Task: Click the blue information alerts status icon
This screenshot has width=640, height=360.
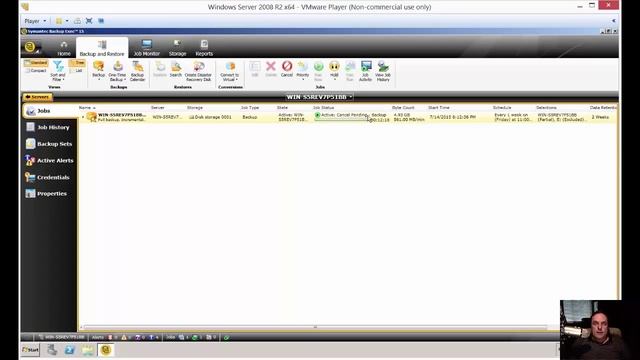Action: click(151, 337)
